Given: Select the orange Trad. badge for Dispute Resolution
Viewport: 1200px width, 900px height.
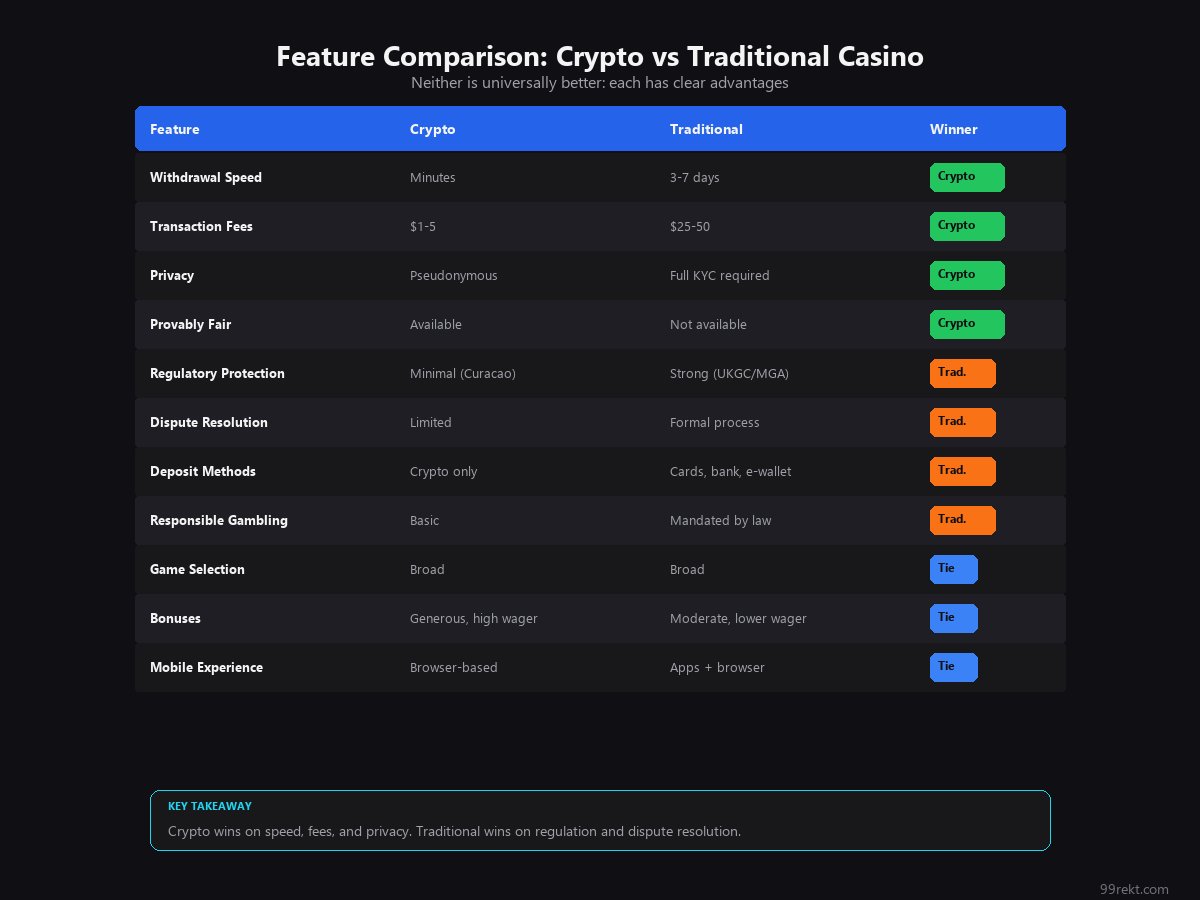Looking at the screenshot, I should [962, 422].
